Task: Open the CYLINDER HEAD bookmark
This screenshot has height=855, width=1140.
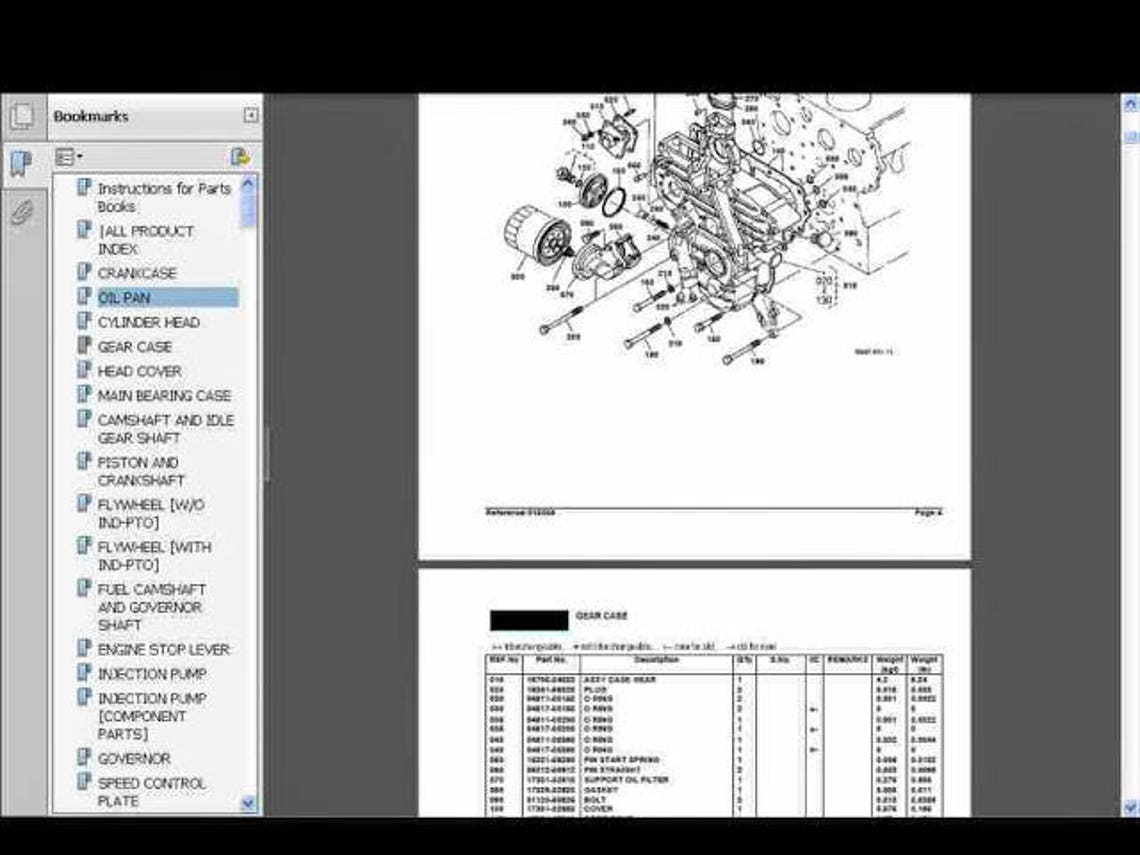Action: point(148,322)
